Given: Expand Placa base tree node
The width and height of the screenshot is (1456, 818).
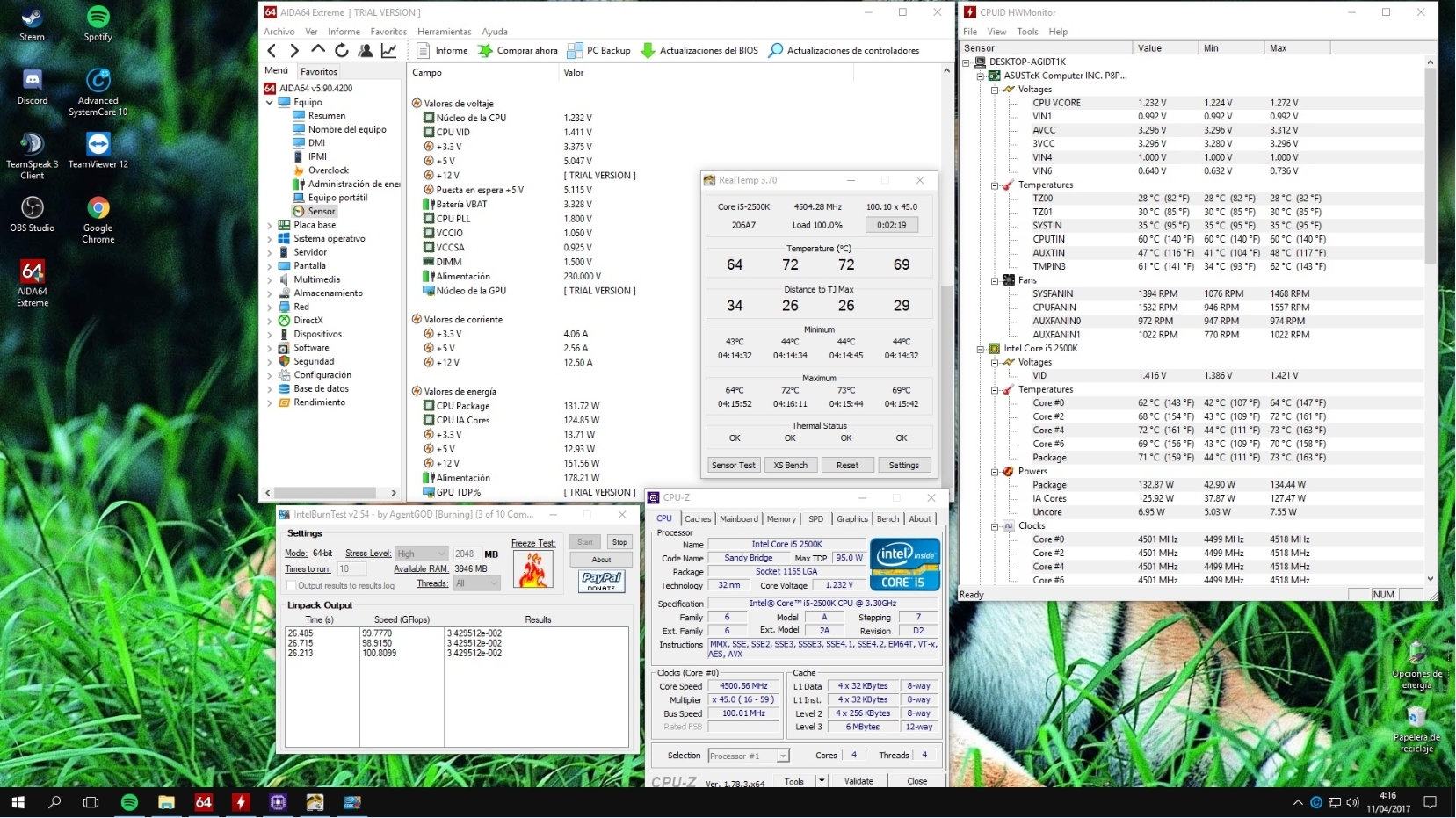Looking at the screenshot, I should pyautogui.click(x=270, y=225).
